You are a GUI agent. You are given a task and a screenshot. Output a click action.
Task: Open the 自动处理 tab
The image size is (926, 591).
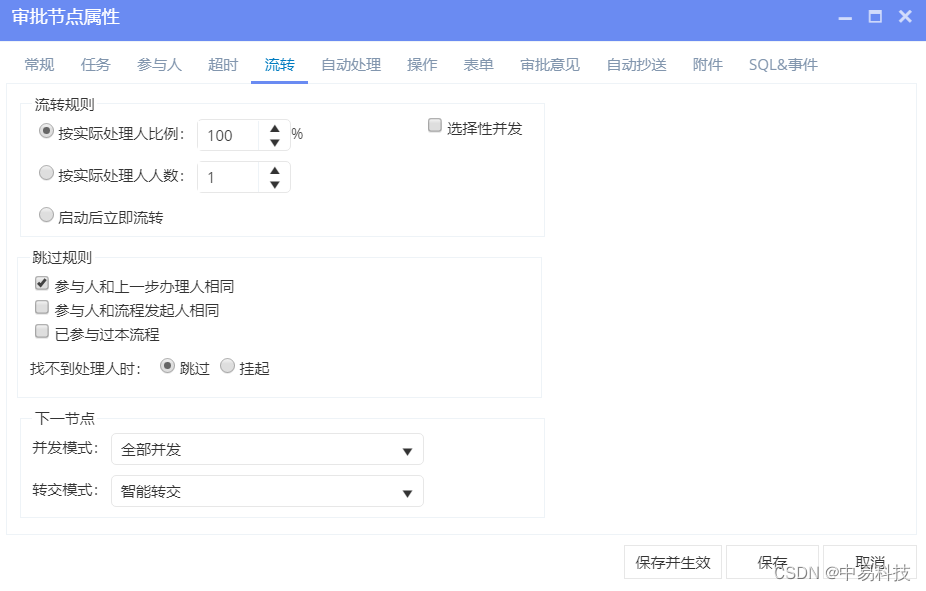click(x=351, y=64)
